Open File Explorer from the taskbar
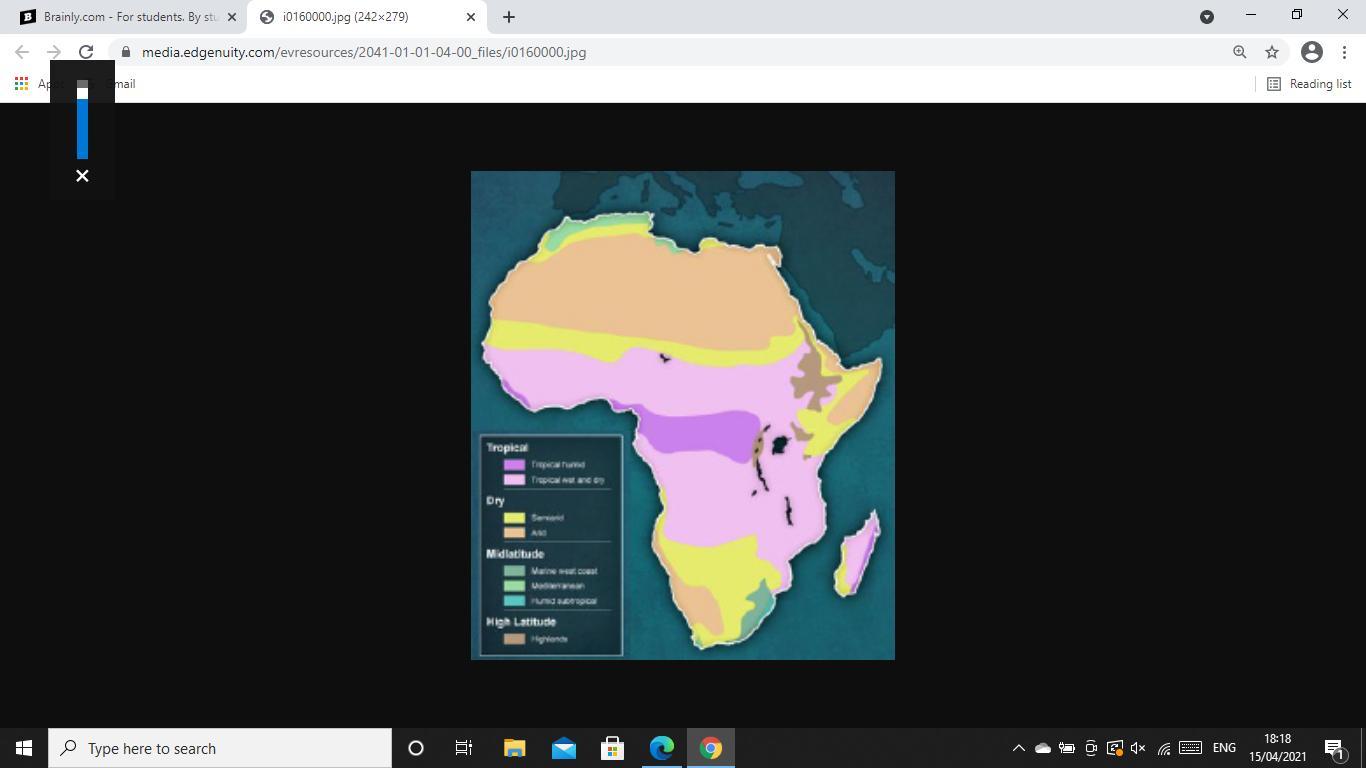This screenshot has height=768, width=1366. point(514,748)
